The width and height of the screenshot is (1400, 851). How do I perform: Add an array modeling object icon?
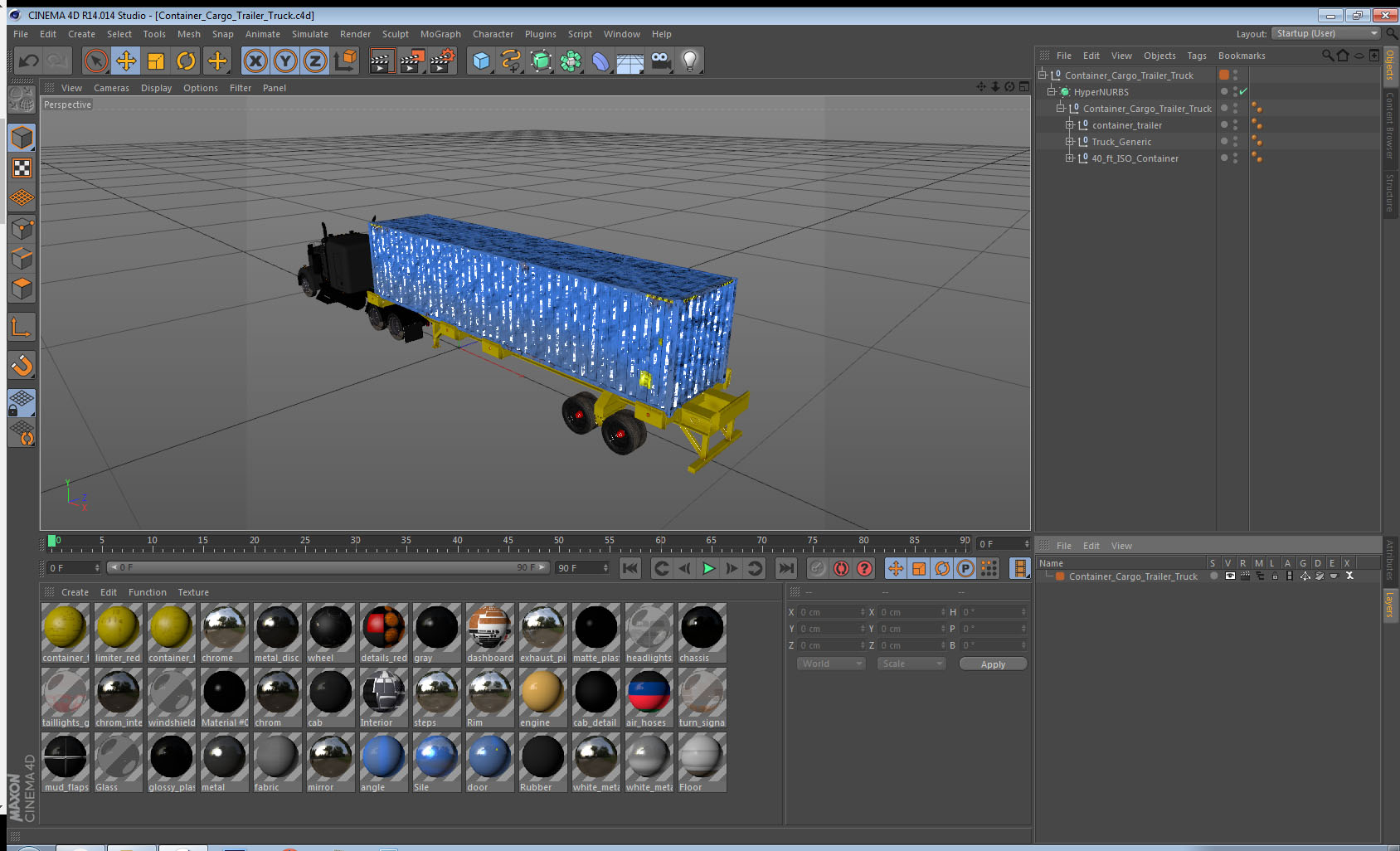point(571,61)
